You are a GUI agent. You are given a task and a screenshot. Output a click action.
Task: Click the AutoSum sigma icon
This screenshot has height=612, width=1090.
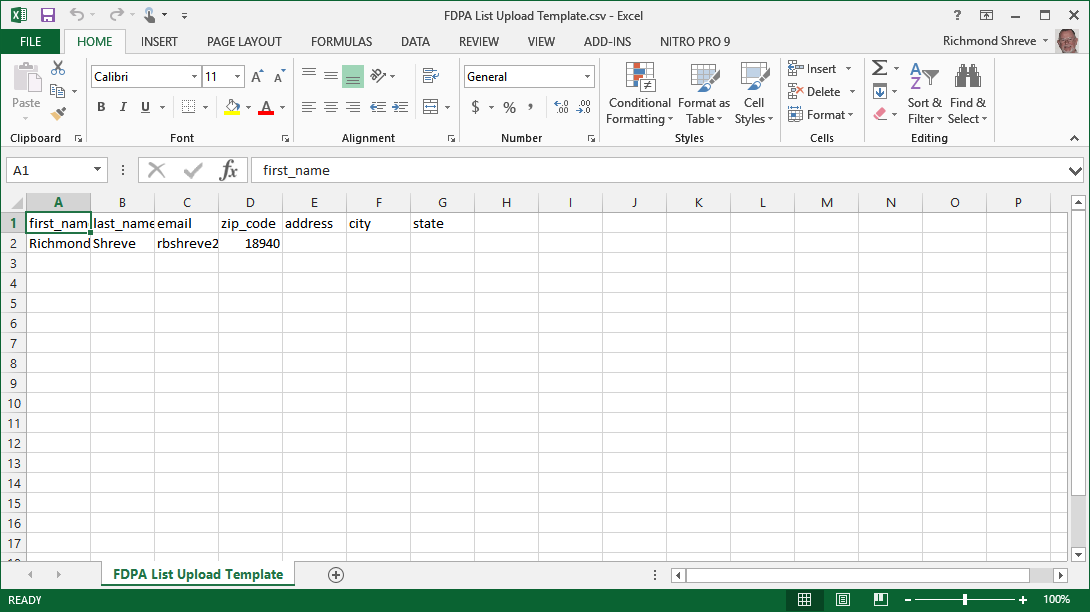pyautogui.click(x=879, y=68)
